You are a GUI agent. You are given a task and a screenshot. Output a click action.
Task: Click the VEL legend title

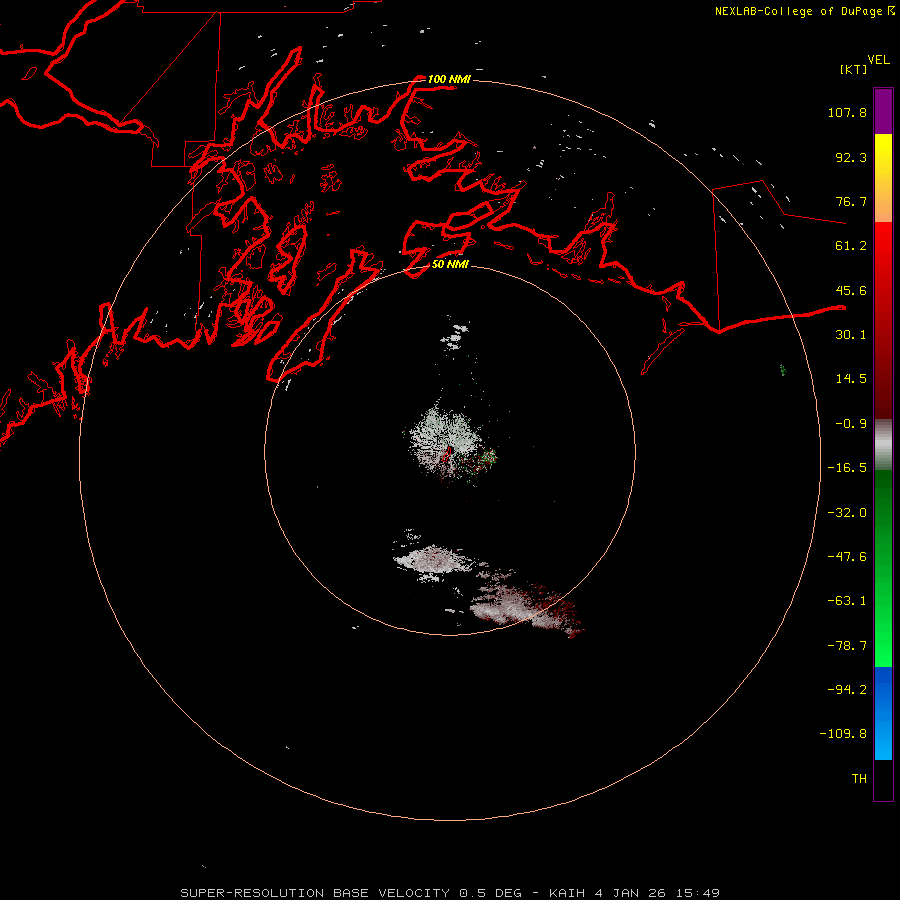(878, 60)
